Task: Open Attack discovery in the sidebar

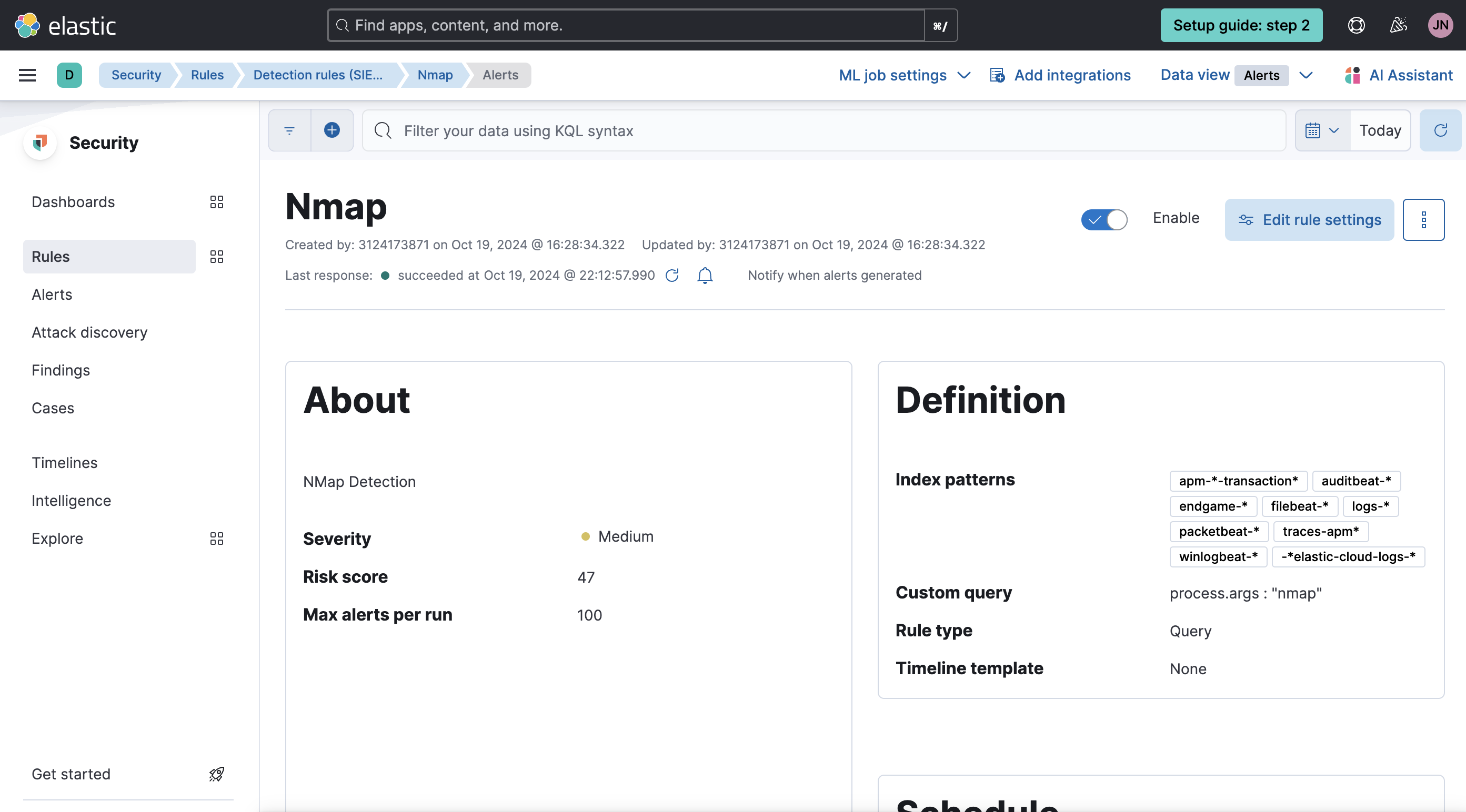Action: coord(89,332)
